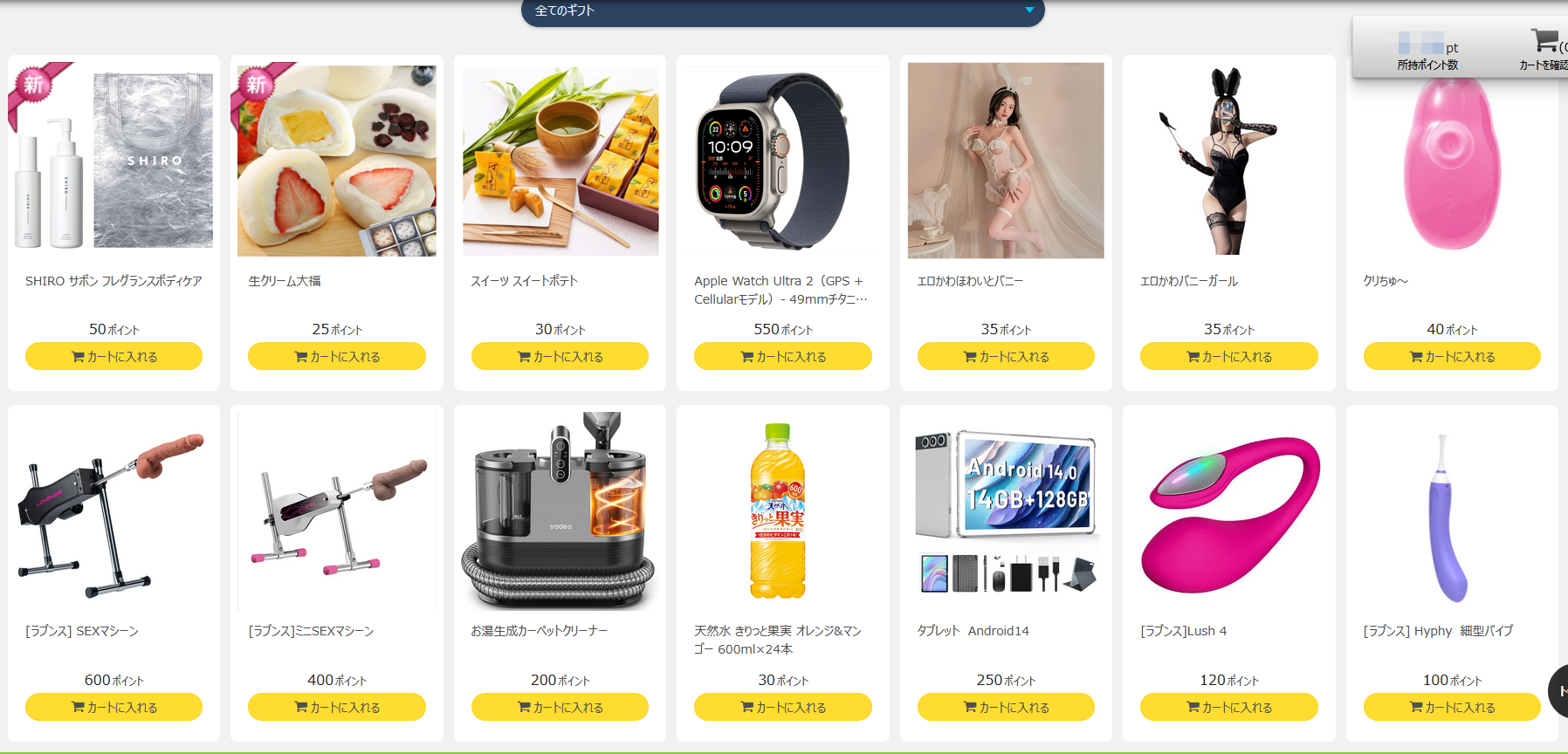Click the 新 badge on SHIRO item

coord(33,85)
